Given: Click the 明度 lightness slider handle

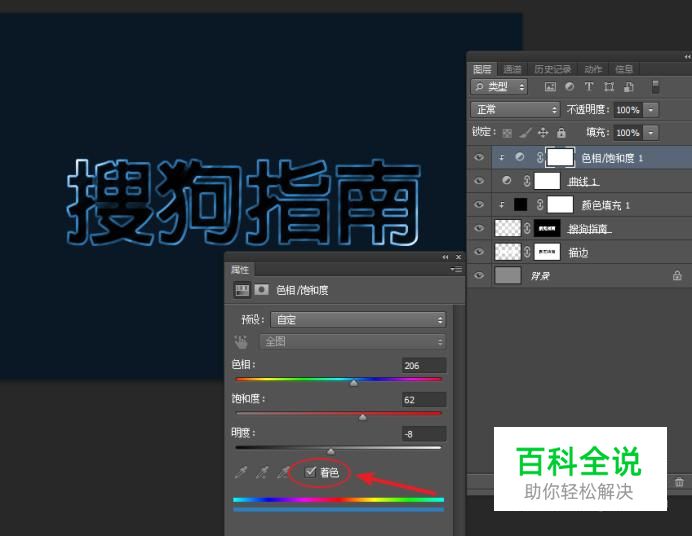Looking at the screenshot, I should click(x=331, y=451).
